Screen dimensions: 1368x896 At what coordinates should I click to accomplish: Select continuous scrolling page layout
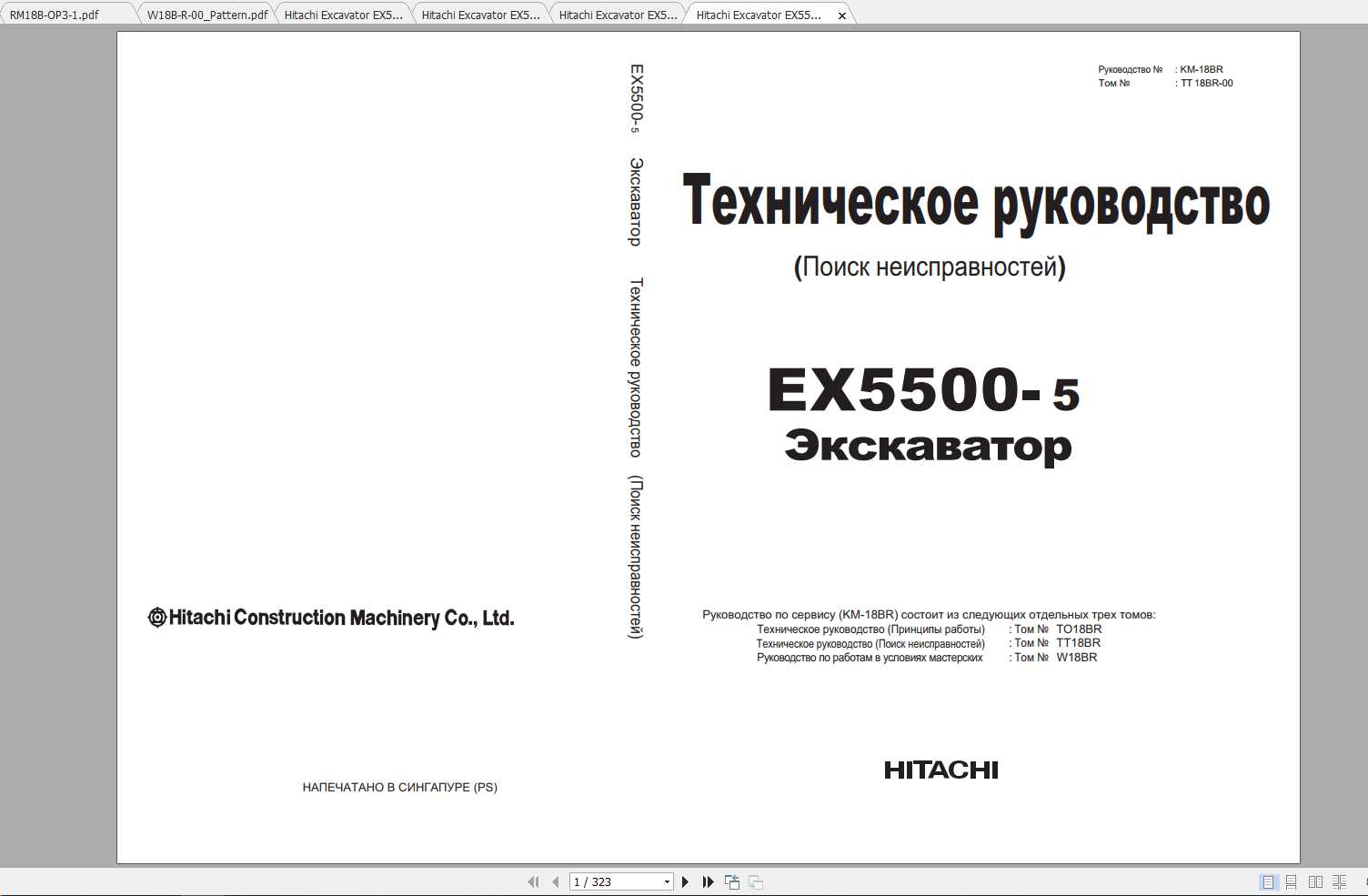(x=1291, y=881)
